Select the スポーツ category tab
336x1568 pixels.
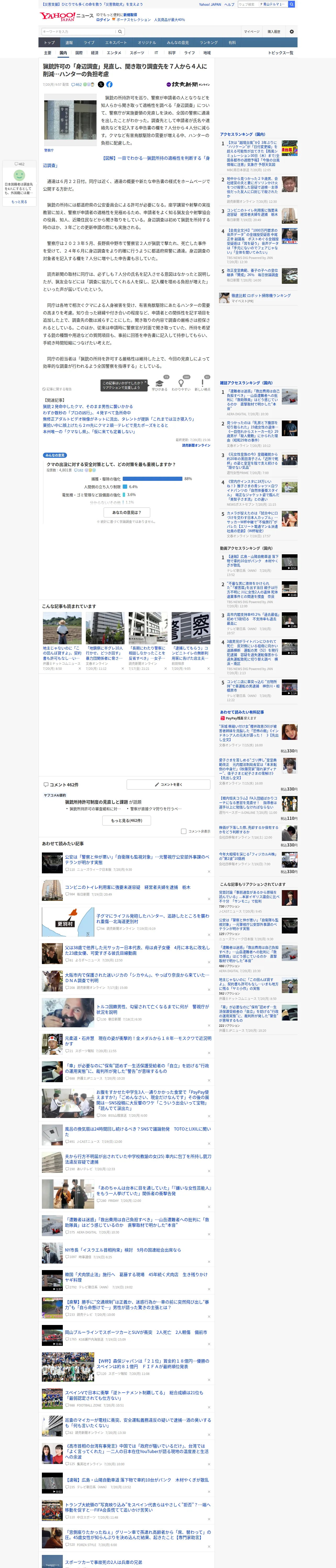pyautogui.click(x=137, y=53)
